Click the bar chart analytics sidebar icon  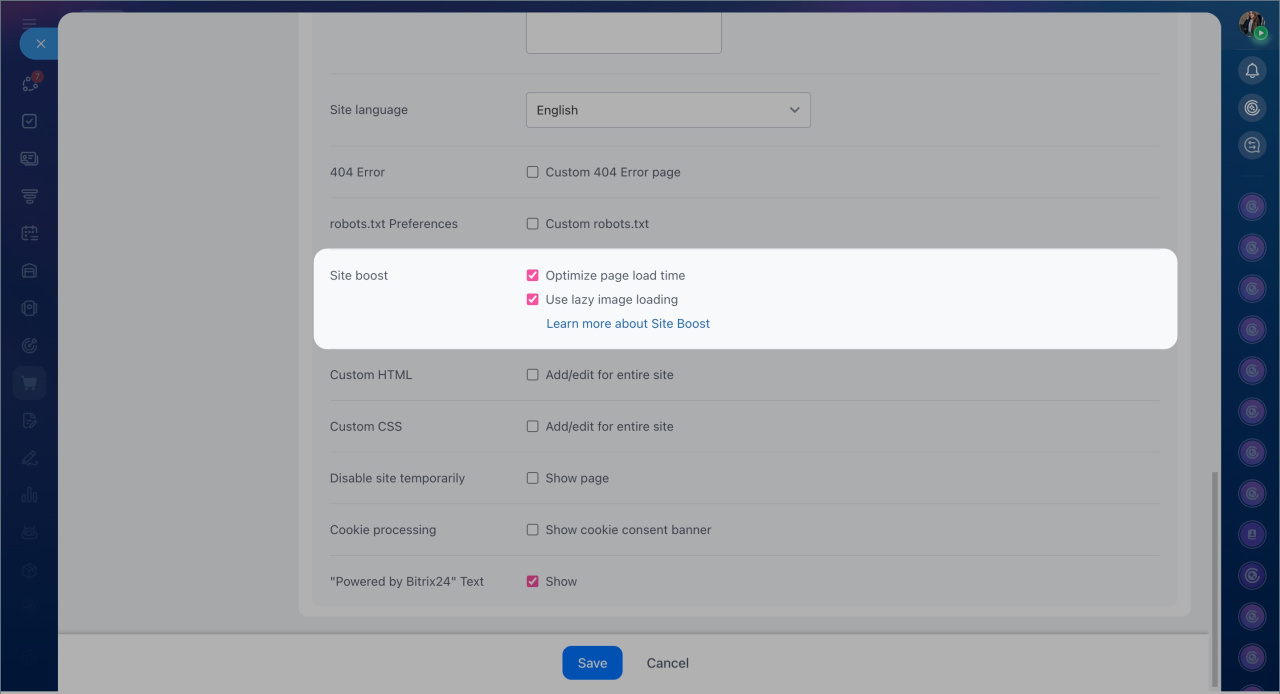click(30, 495)
